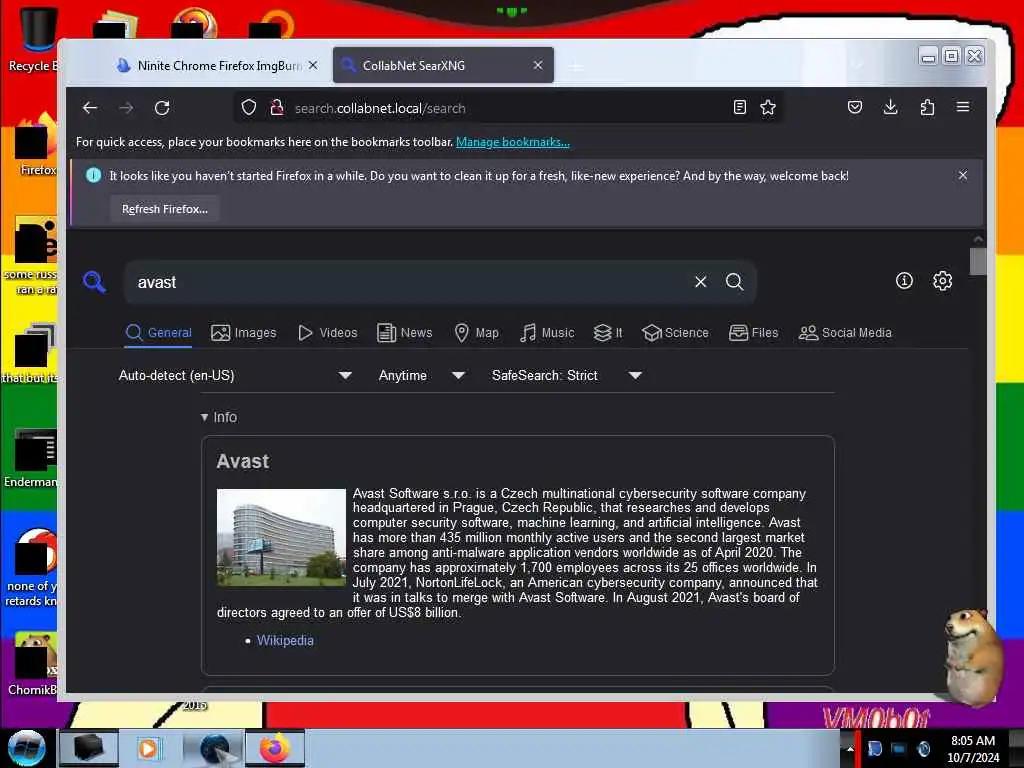Viewport: 1024px width, 768px height.
Task: Switch to Social Media category
Action: click(x=845, y=333)
